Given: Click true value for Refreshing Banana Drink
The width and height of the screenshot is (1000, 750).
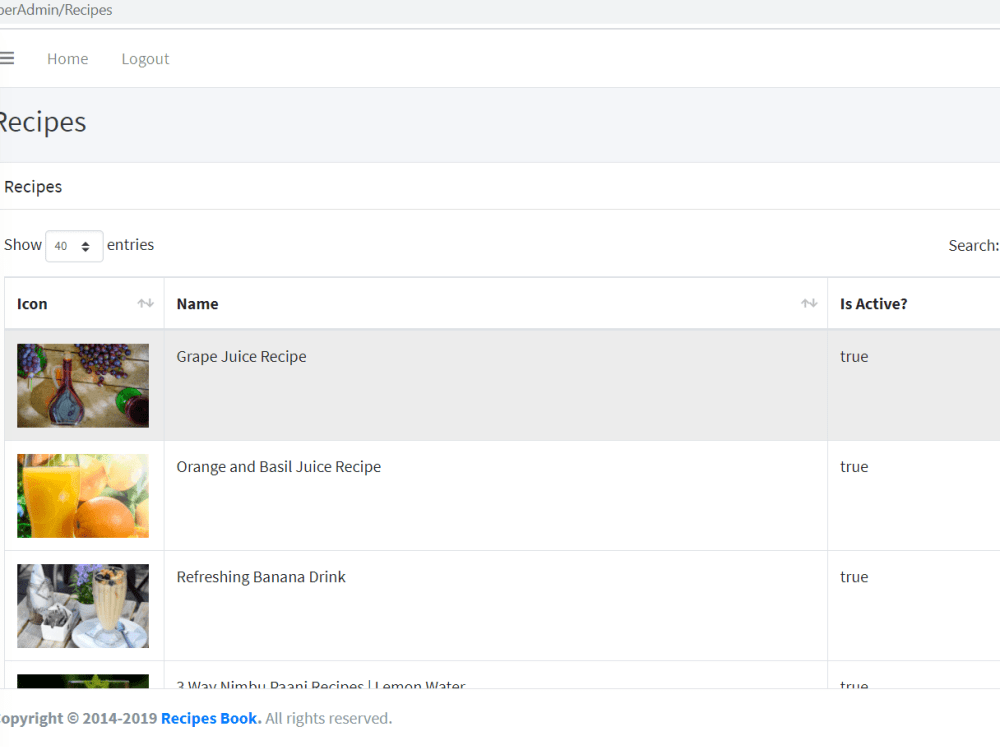Looking at the screenshot, I should coord(854,577).
